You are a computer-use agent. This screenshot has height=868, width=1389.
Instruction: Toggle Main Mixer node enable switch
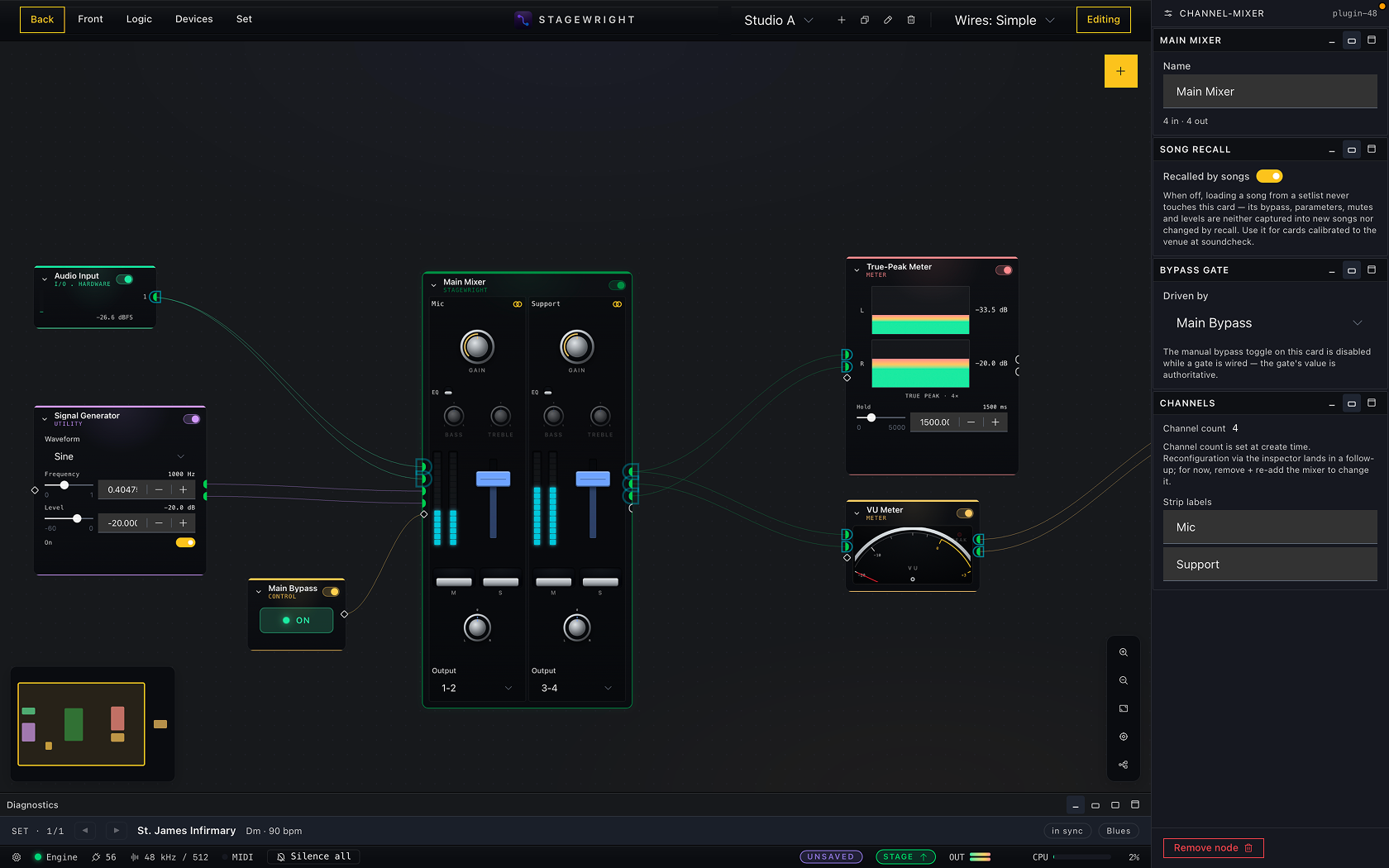click(x=617, y=285)
